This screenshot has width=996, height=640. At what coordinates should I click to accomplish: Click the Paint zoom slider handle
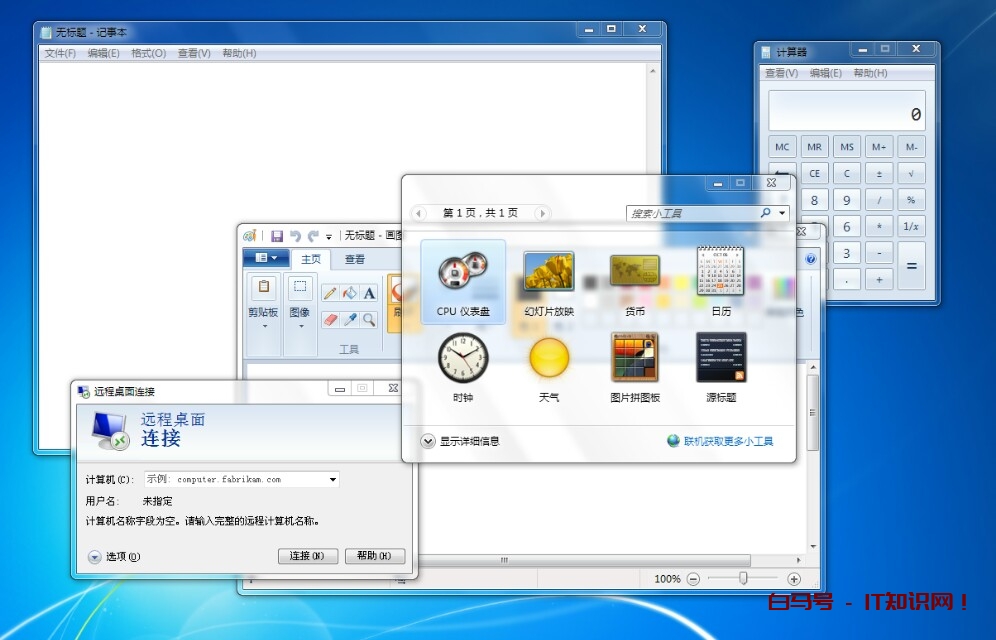(x=743, y=578)
